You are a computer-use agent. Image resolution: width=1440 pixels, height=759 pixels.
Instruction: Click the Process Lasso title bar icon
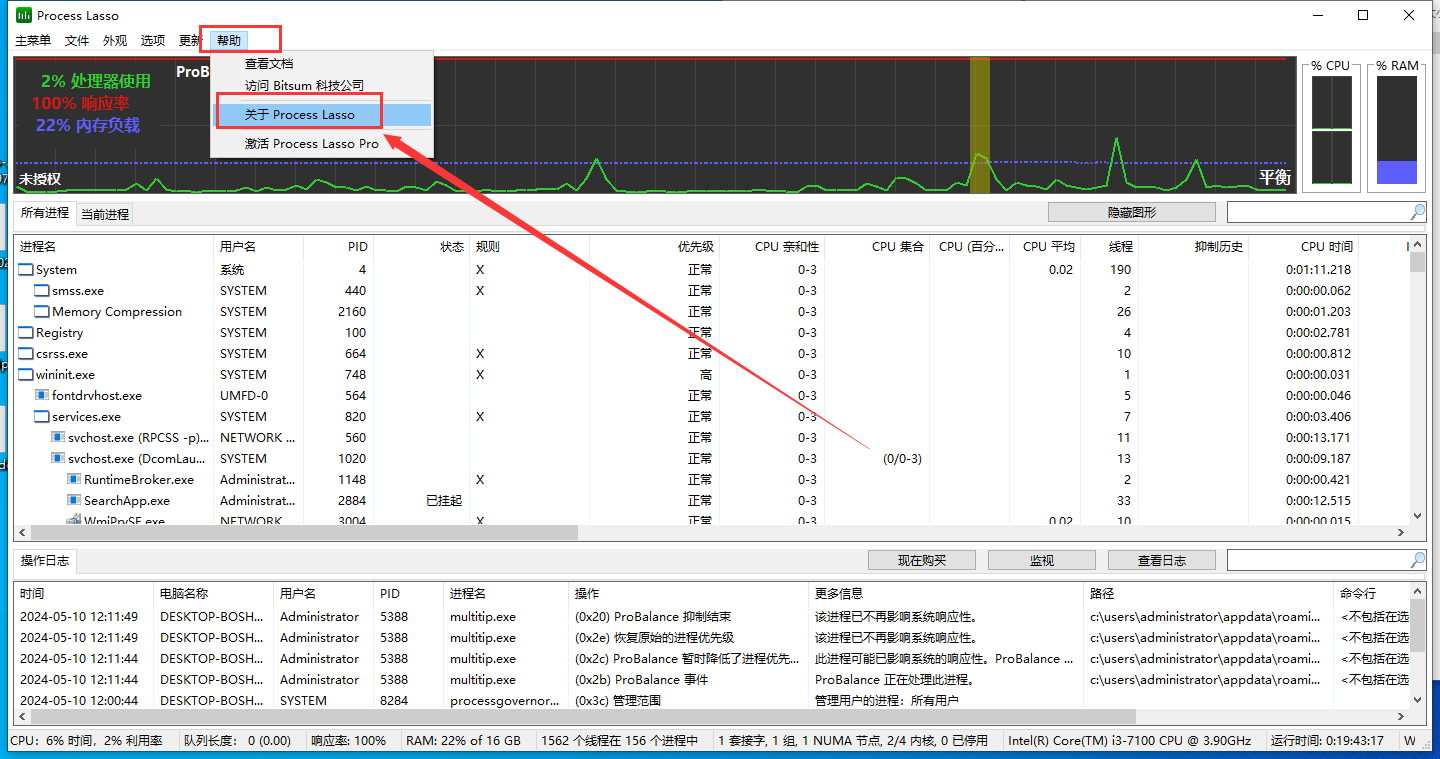coord(24,15)
